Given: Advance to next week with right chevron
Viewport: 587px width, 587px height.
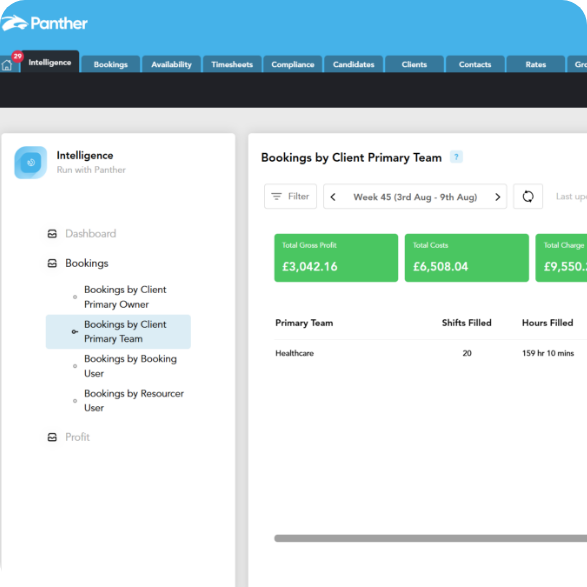Looking at the screenshot, I should pyautogui.click(x=498, y=197).
